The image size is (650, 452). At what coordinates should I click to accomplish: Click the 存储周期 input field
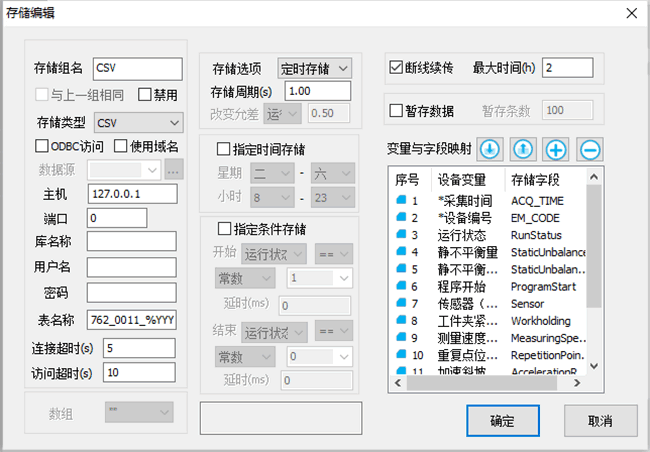click(x=311, y=91)
